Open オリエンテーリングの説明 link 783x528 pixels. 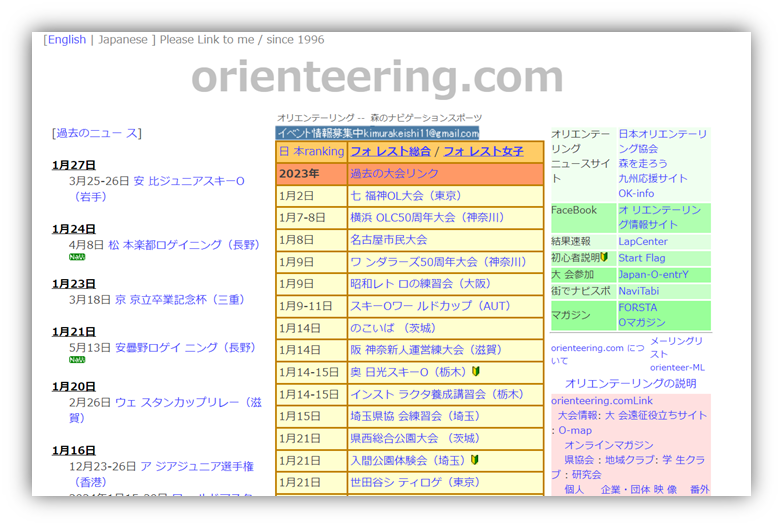(x=630, y=384)
